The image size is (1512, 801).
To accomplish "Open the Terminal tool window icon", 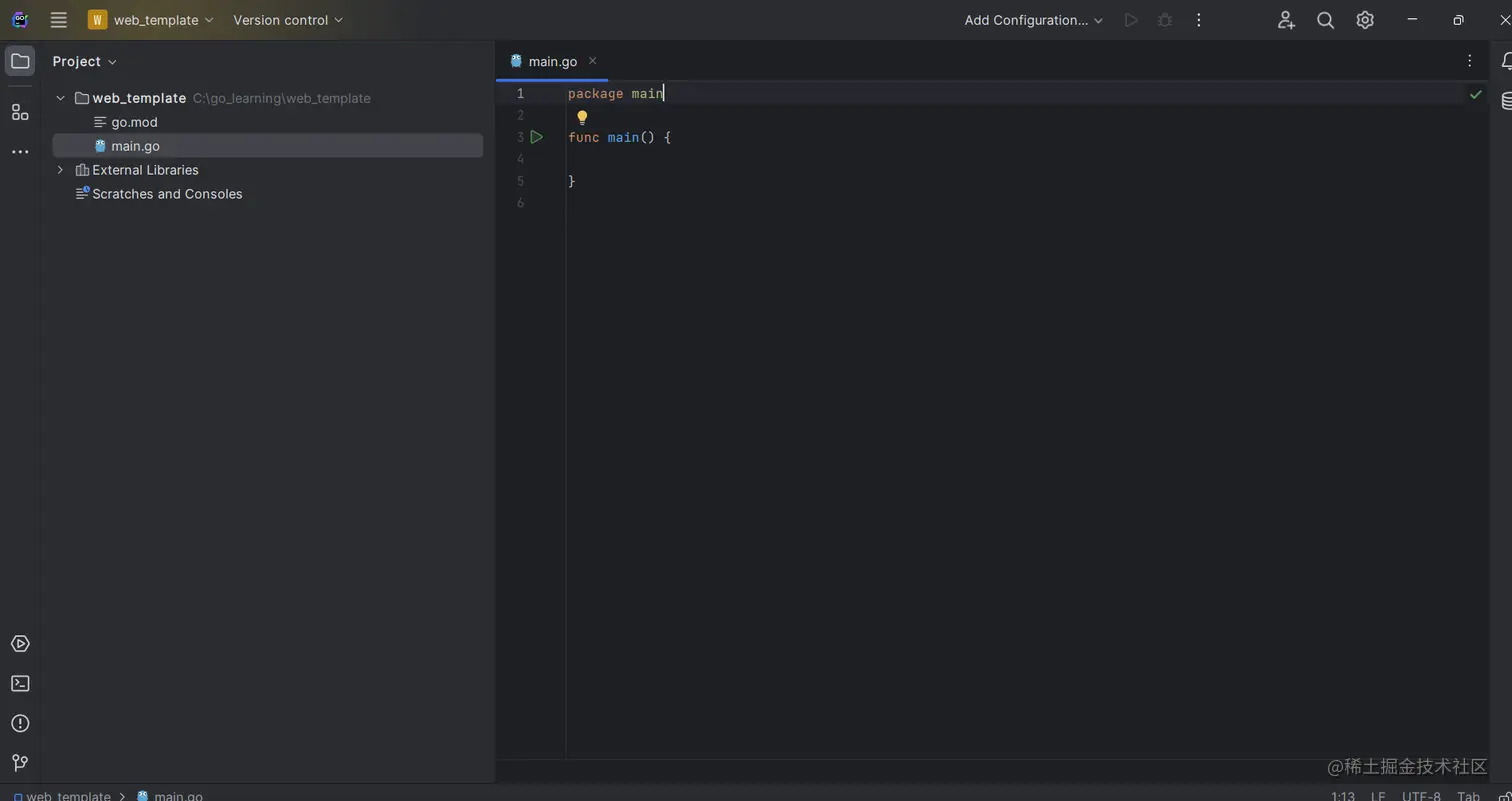I will (x=20, y=684).
